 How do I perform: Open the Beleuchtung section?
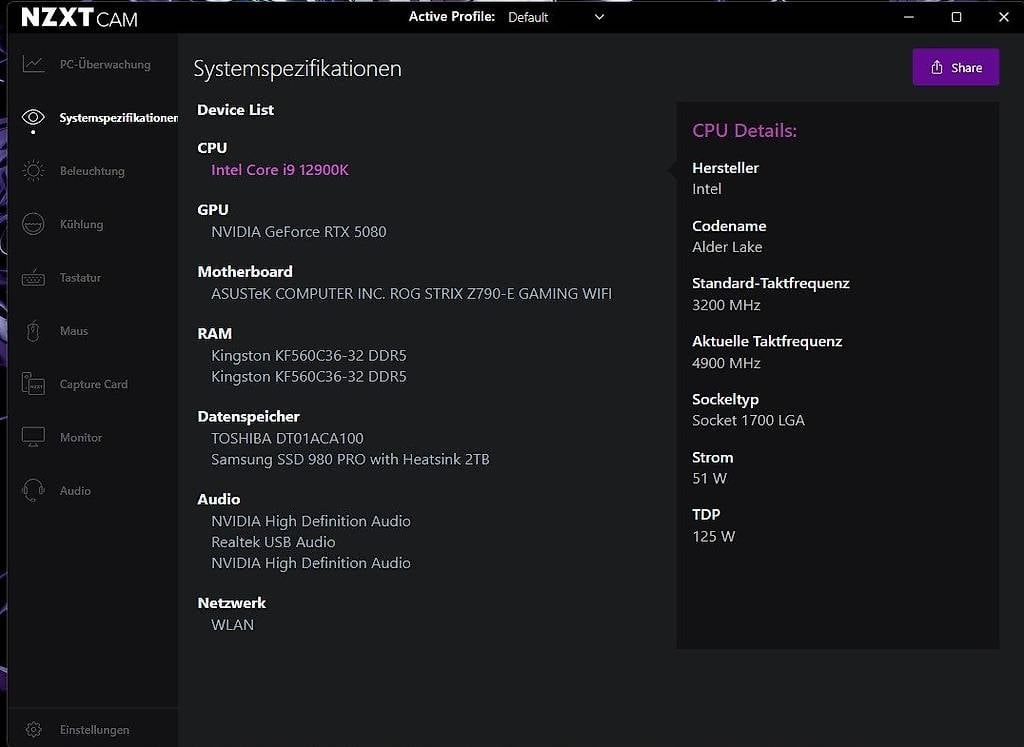tap(92, 171)
